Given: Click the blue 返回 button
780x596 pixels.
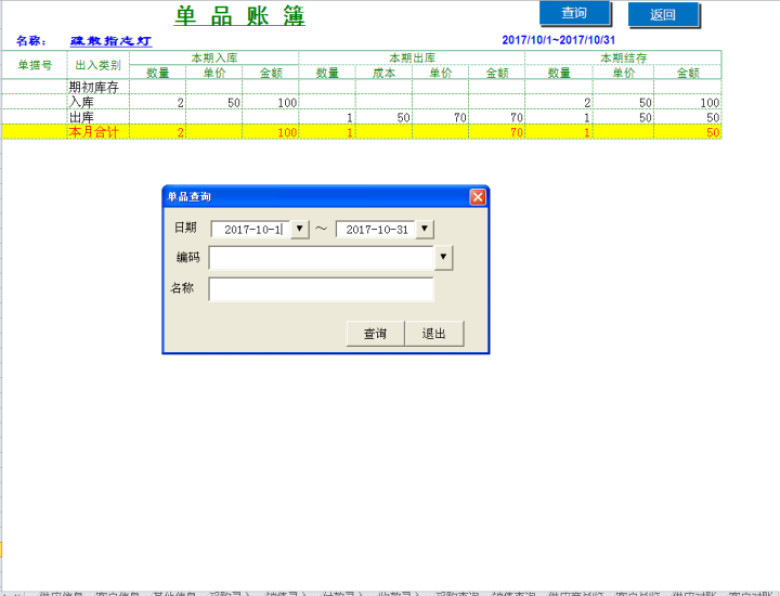Looking at the screenshot, I should coord(663,14).
